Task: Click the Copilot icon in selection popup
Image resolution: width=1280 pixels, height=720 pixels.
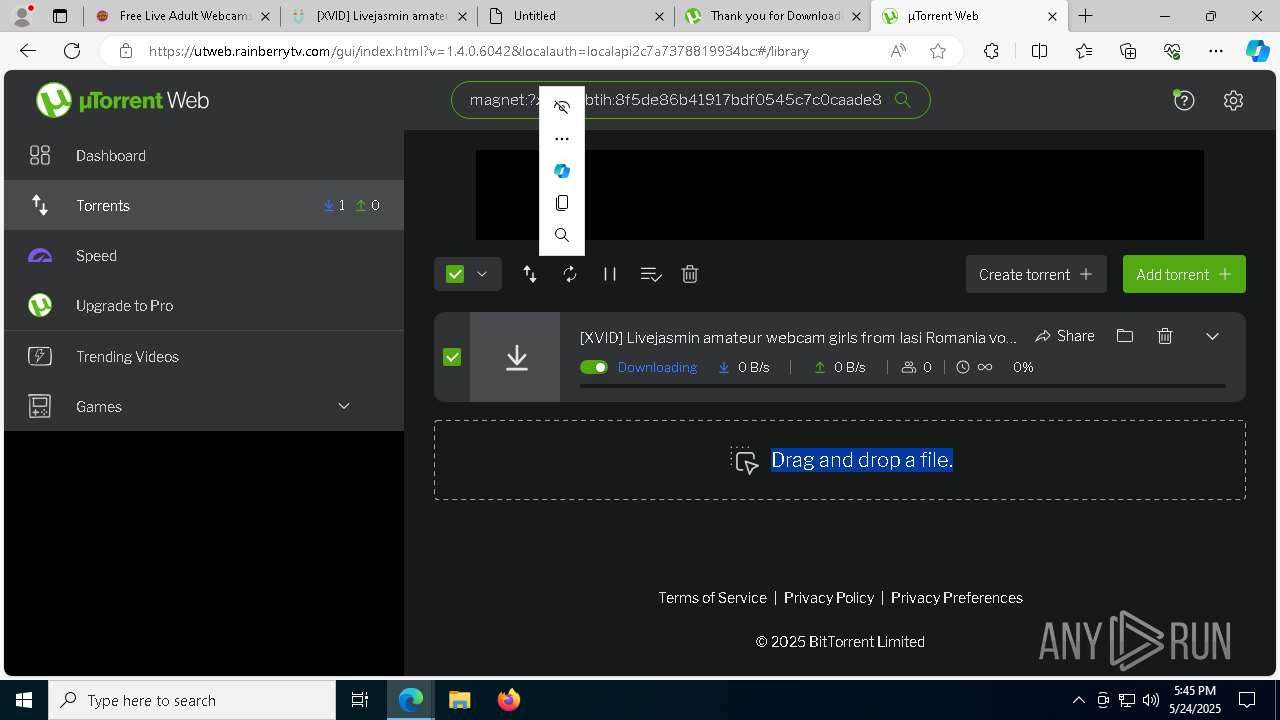Action: tap(562, 171)
